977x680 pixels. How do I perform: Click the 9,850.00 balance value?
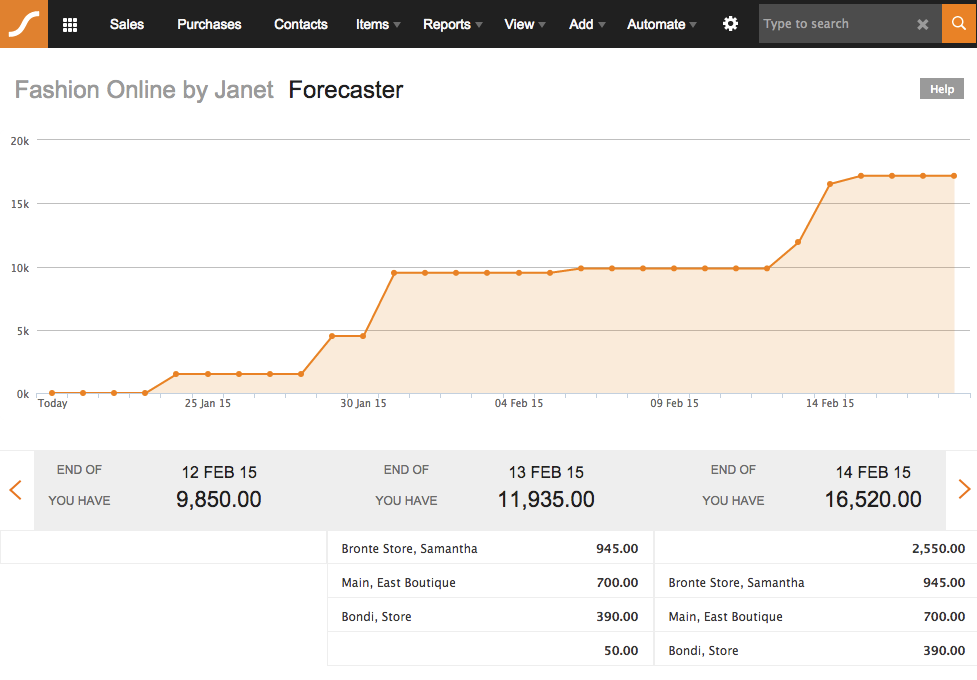pyautogui.click(x=219, y=499)
